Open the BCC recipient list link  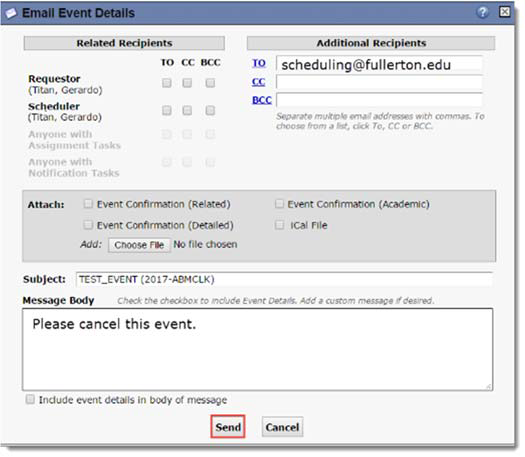point(262,100)
